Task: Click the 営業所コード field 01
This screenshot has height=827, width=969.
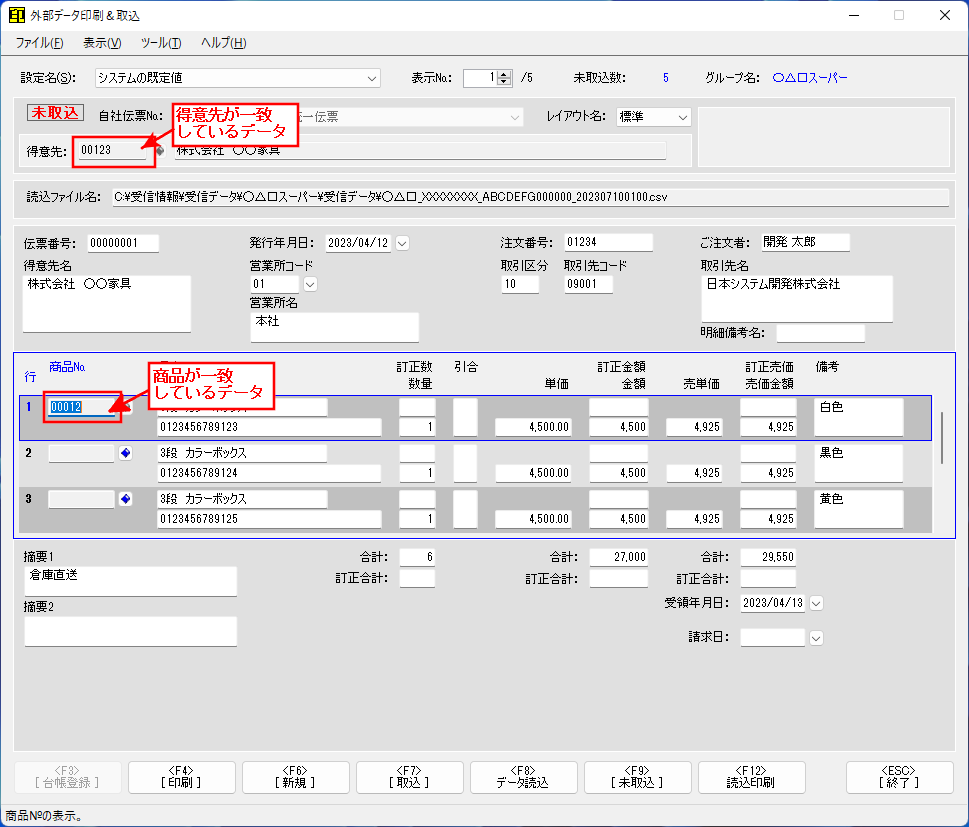Action: point(275,284)
